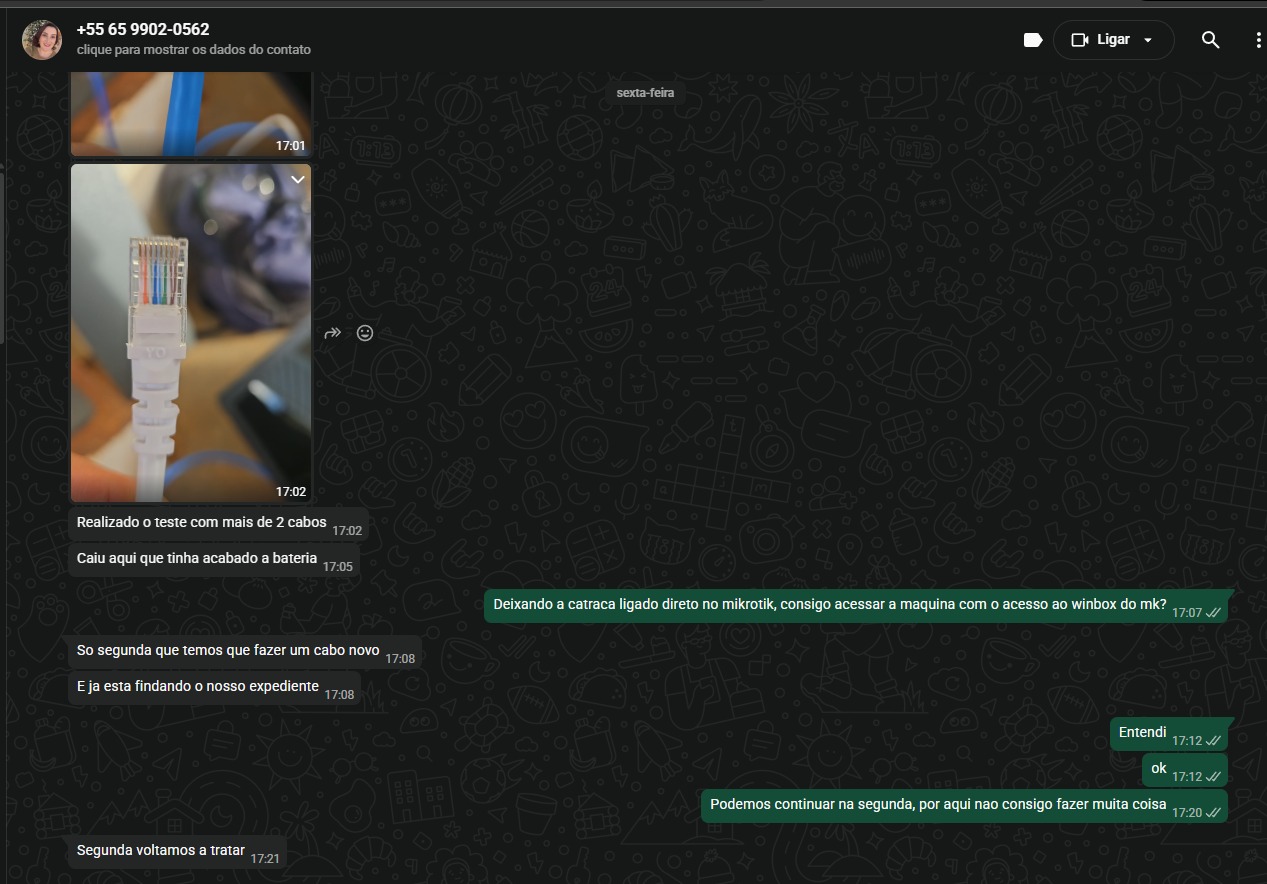The height and width of the screenshot is (884, 1267).
Task: Expand the dropdown arrow beside Ligar
Action: point(1148,40)
